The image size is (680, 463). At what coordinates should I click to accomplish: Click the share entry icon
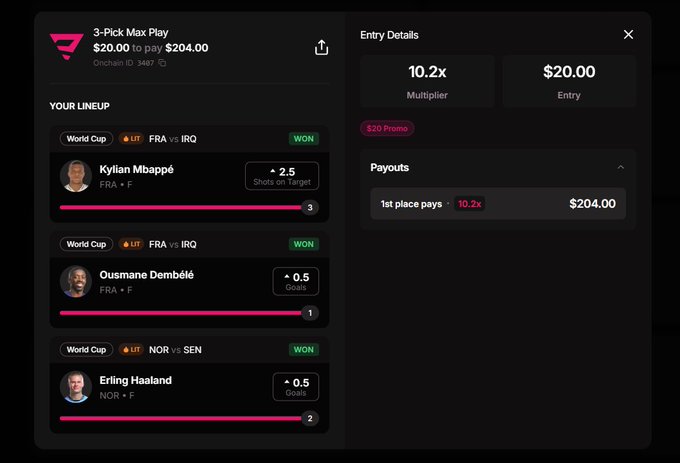[321, 48]
